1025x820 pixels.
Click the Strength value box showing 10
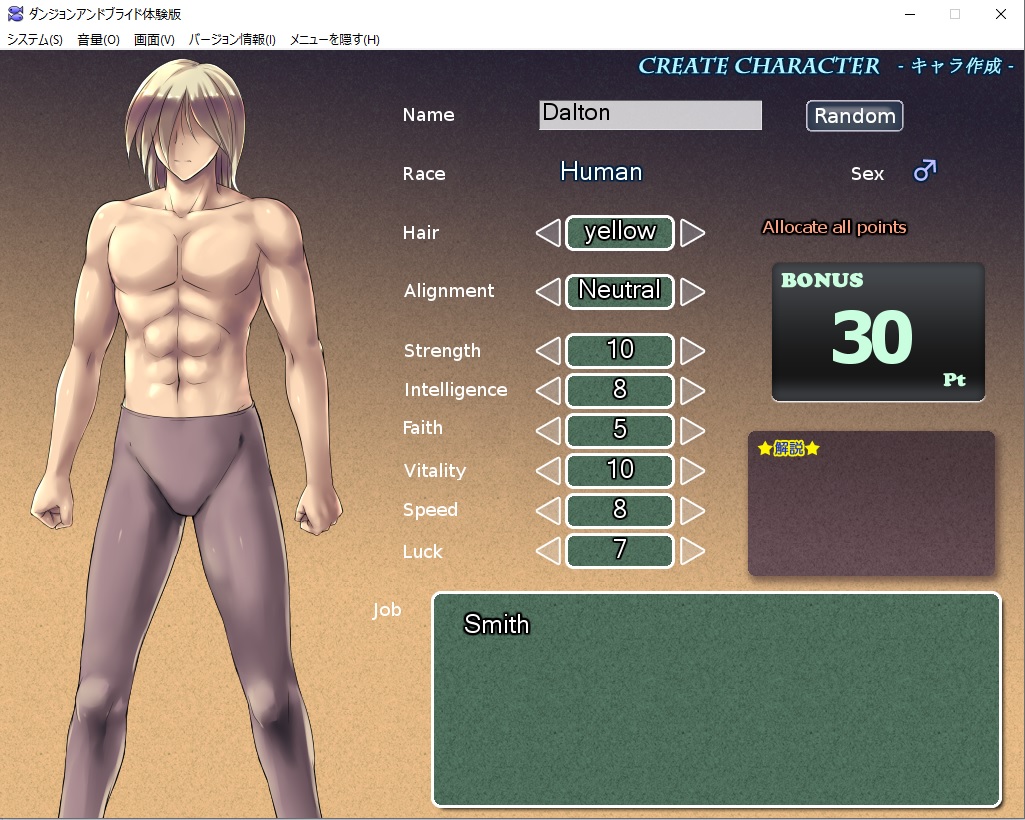(620, 351)
